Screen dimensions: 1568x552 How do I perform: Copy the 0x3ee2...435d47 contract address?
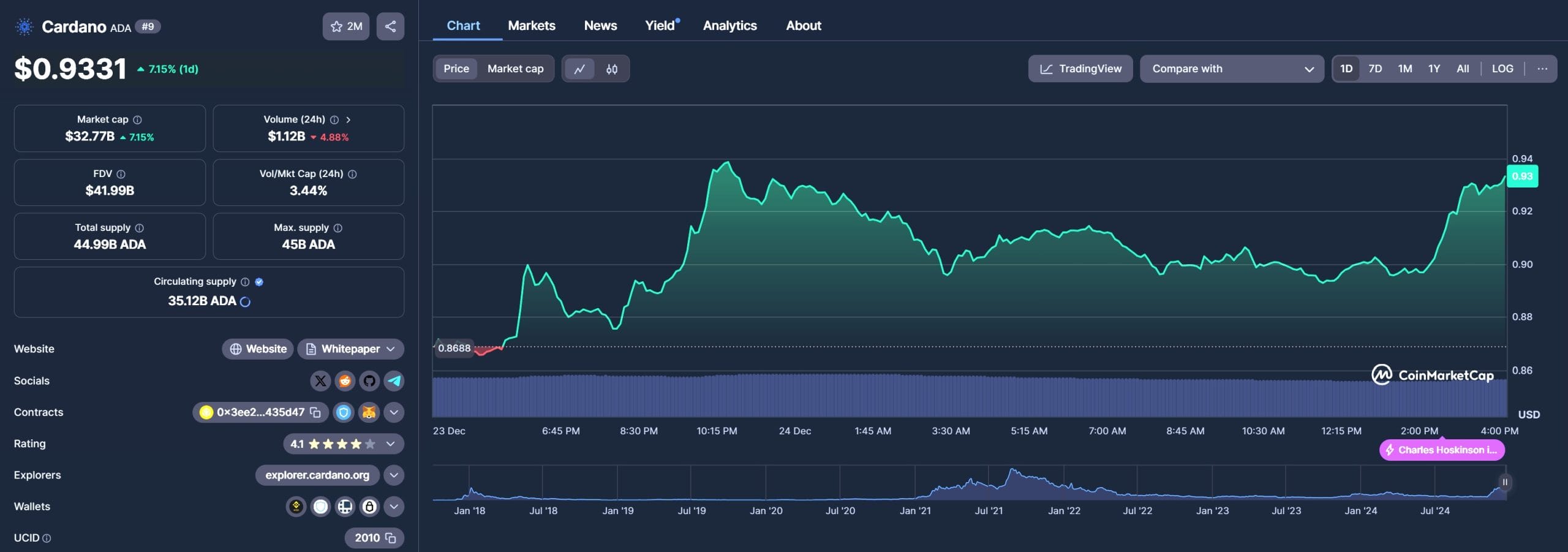click(x=315, y=412)
